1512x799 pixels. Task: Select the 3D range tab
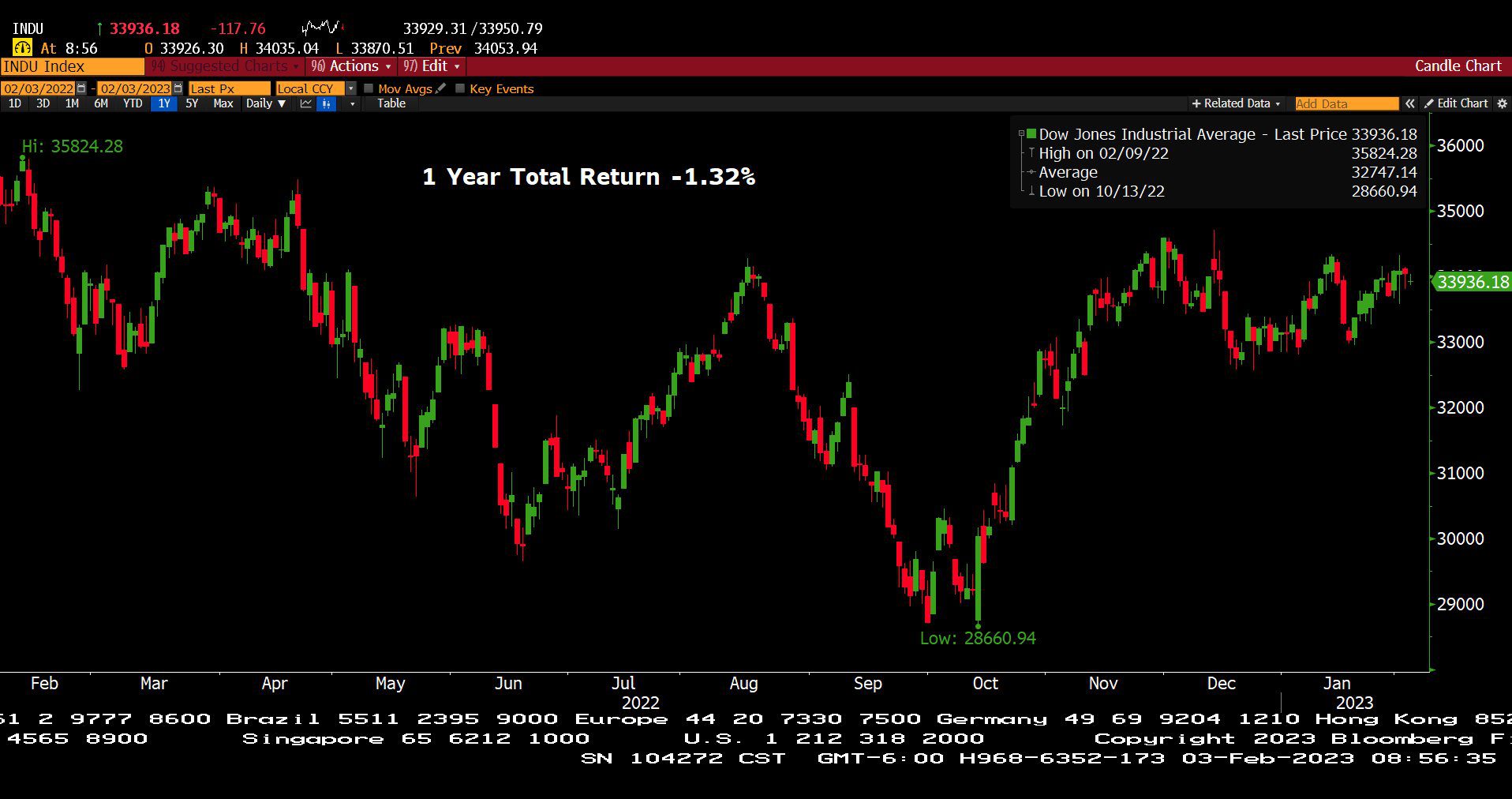[x=43, y=103]
